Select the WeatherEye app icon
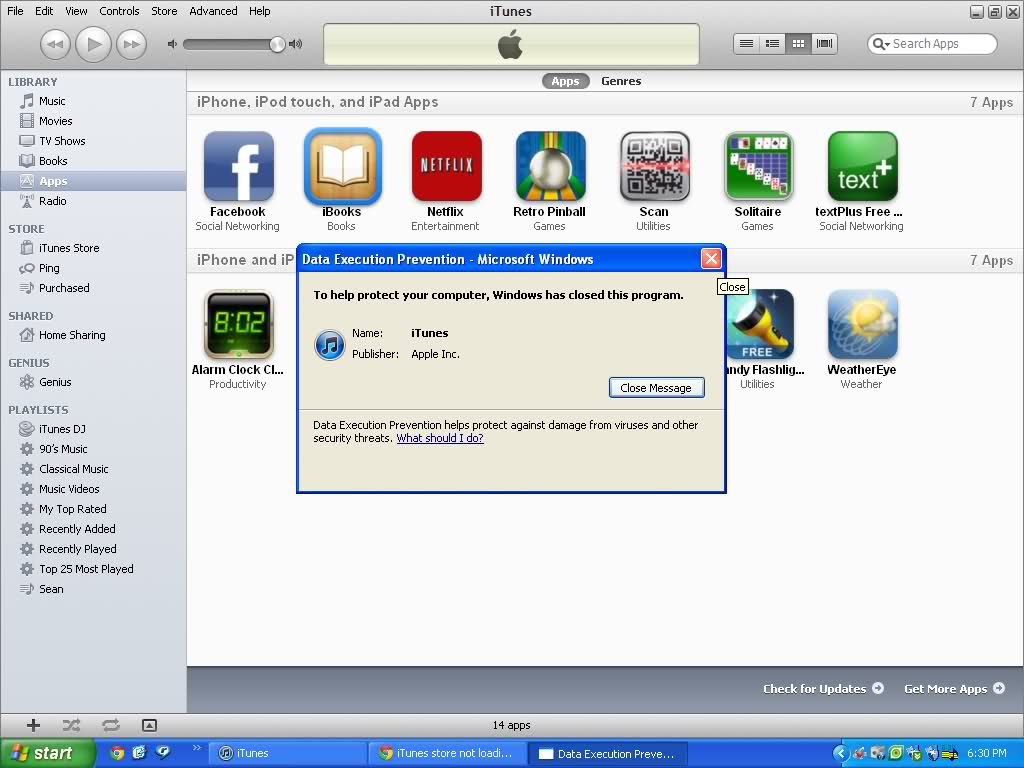1024x768 pixels. pyautogui.click(x=862, y=325)
